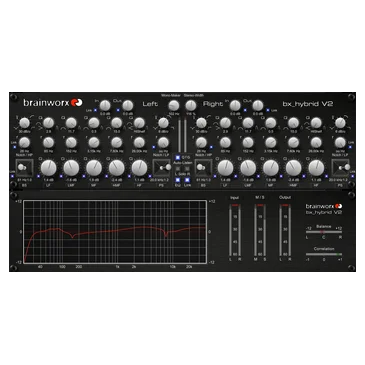Select the Right channel PS band button
This screenshot has height=365, width=365.
coord(340,185)
